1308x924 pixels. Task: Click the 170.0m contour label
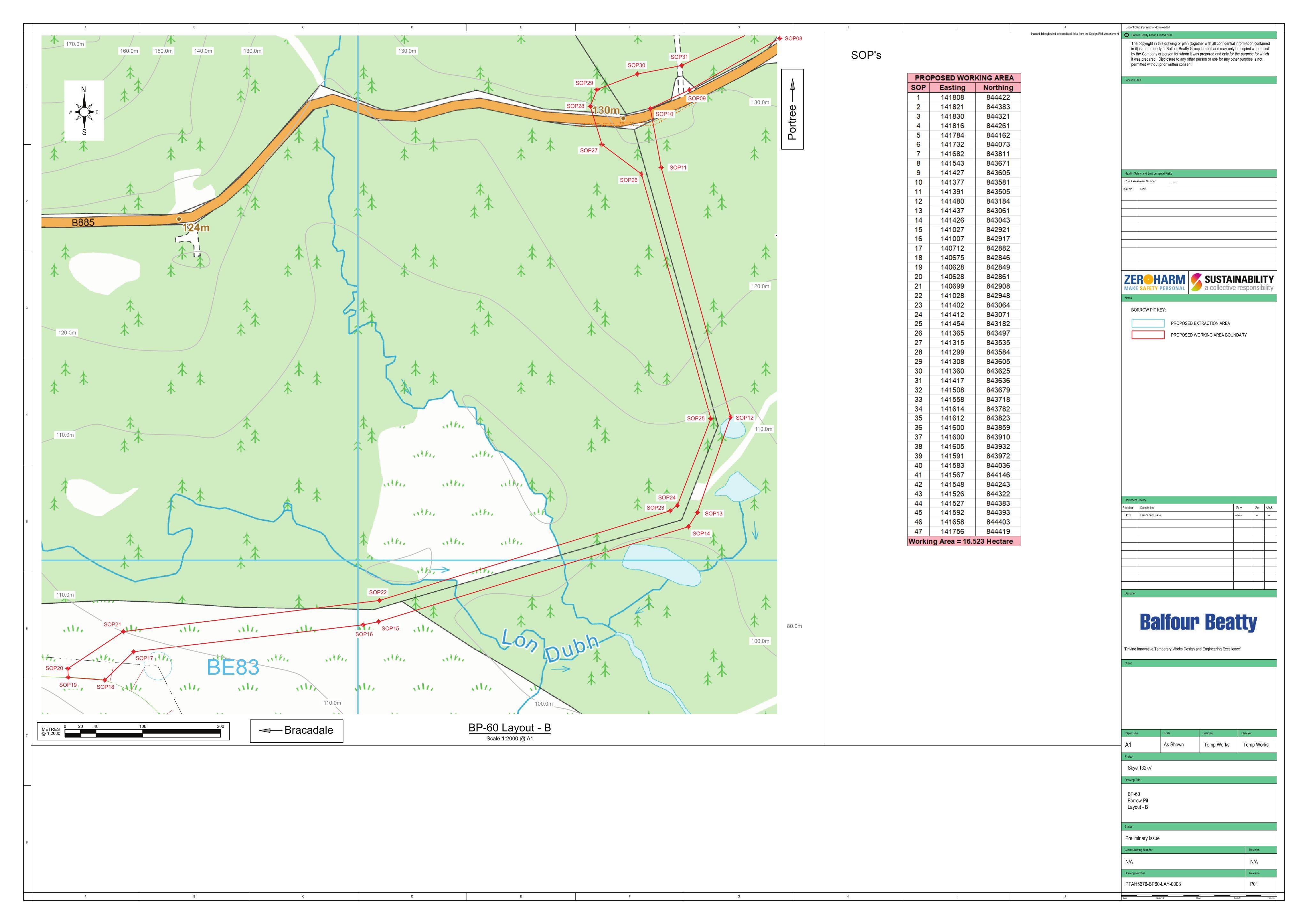[75, 44]
